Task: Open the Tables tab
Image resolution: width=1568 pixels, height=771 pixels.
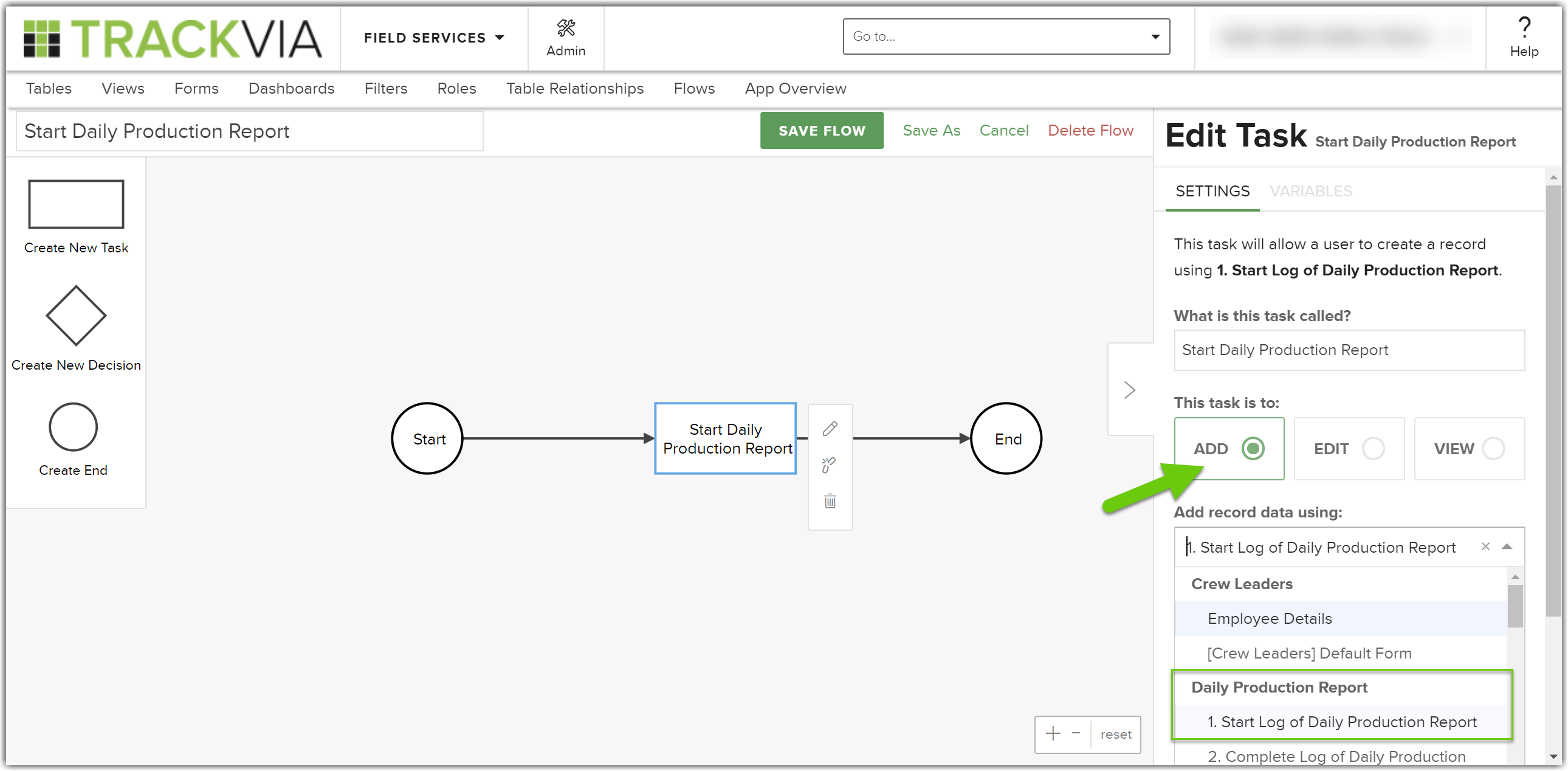Action: click(49, 88)
